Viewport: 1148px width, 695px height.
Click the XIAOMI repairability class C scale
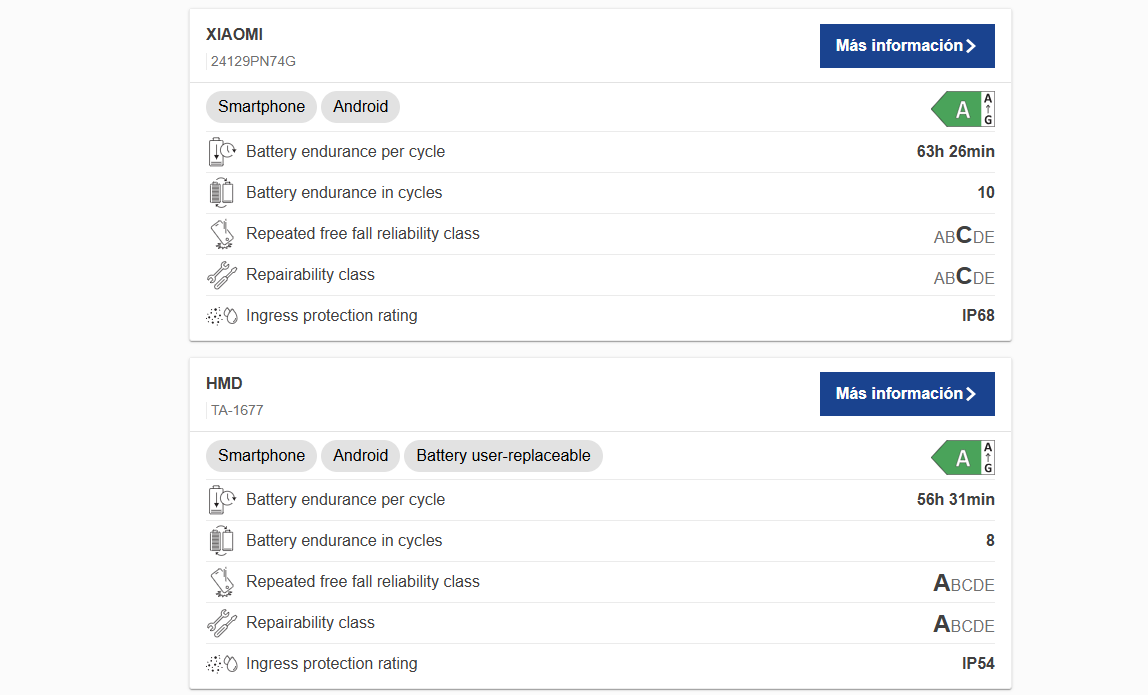[x=964, y=276]
